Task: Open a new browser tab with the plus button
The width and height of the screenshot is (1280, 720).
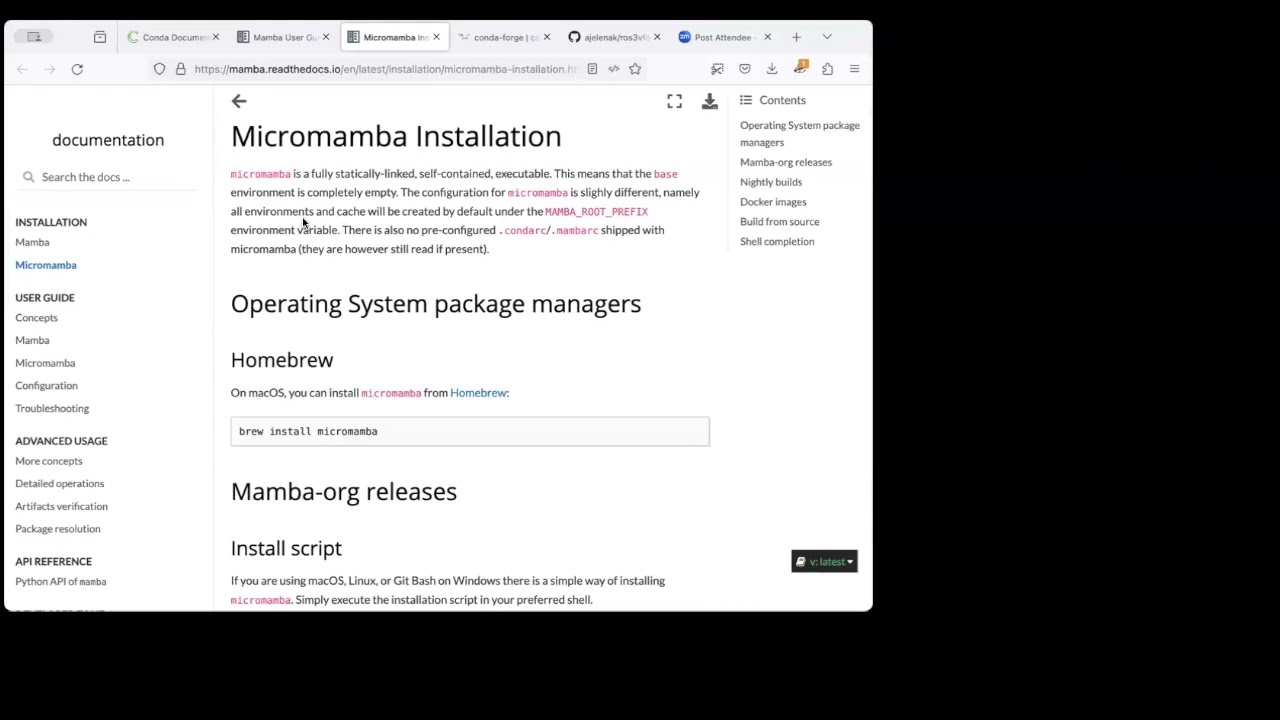Action: coord(796,37)
